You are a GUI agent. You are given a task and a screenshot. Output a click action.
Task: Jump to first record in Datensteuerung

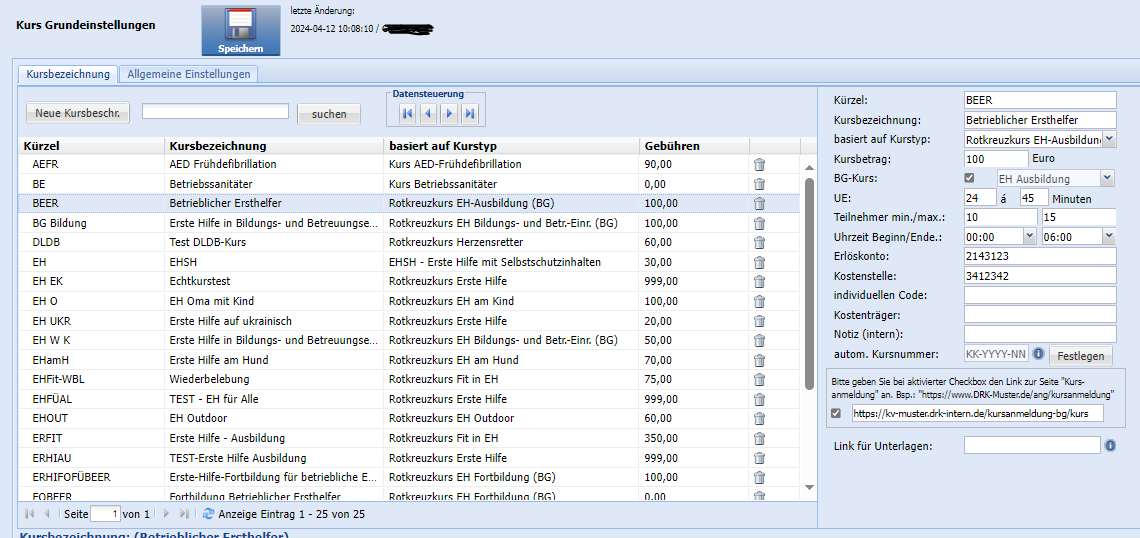(x=407, y=114)
